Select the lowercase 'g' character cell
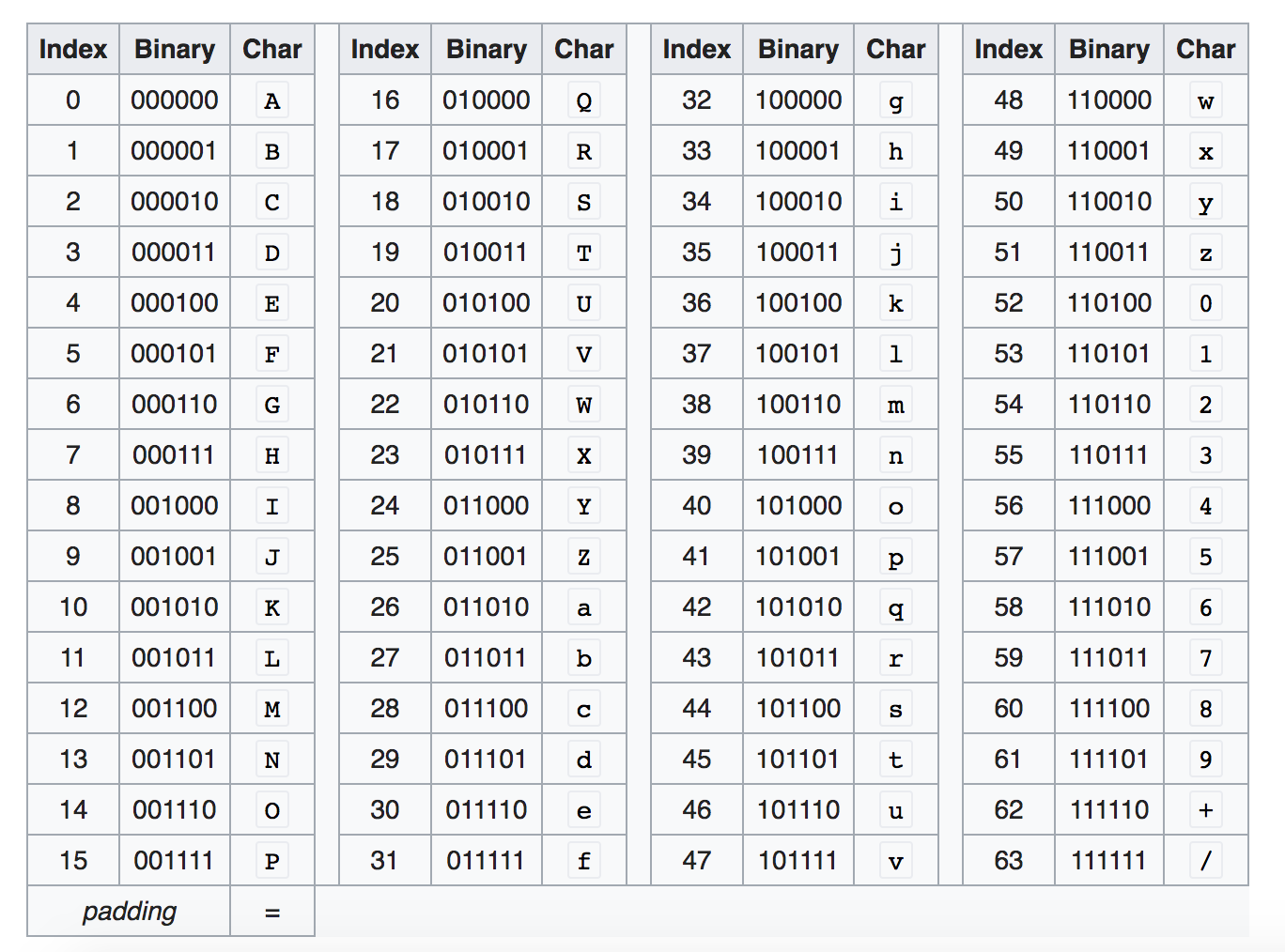1285x952 pixels. click(895, 100)
